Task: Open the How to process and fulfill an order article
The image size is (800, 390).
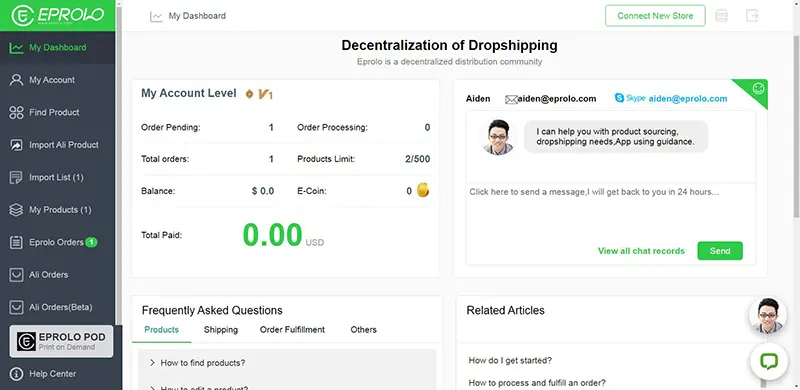Action: (537, 382)
